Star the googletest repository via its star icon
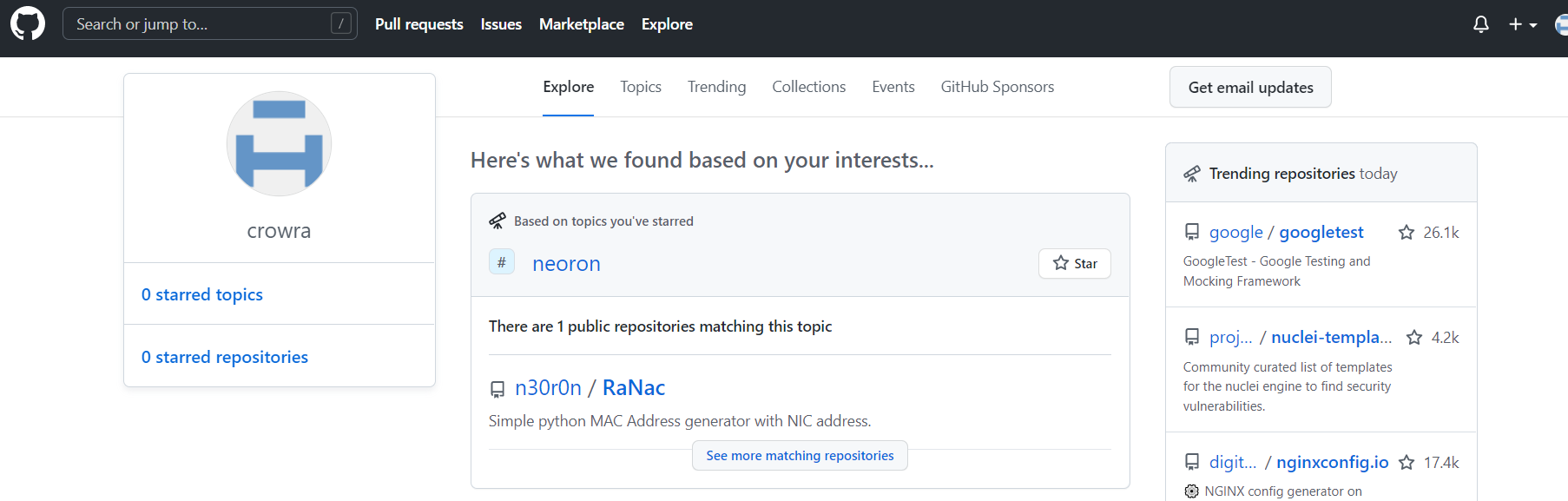Screen dimensions: 1568x501 [1407, 233]
